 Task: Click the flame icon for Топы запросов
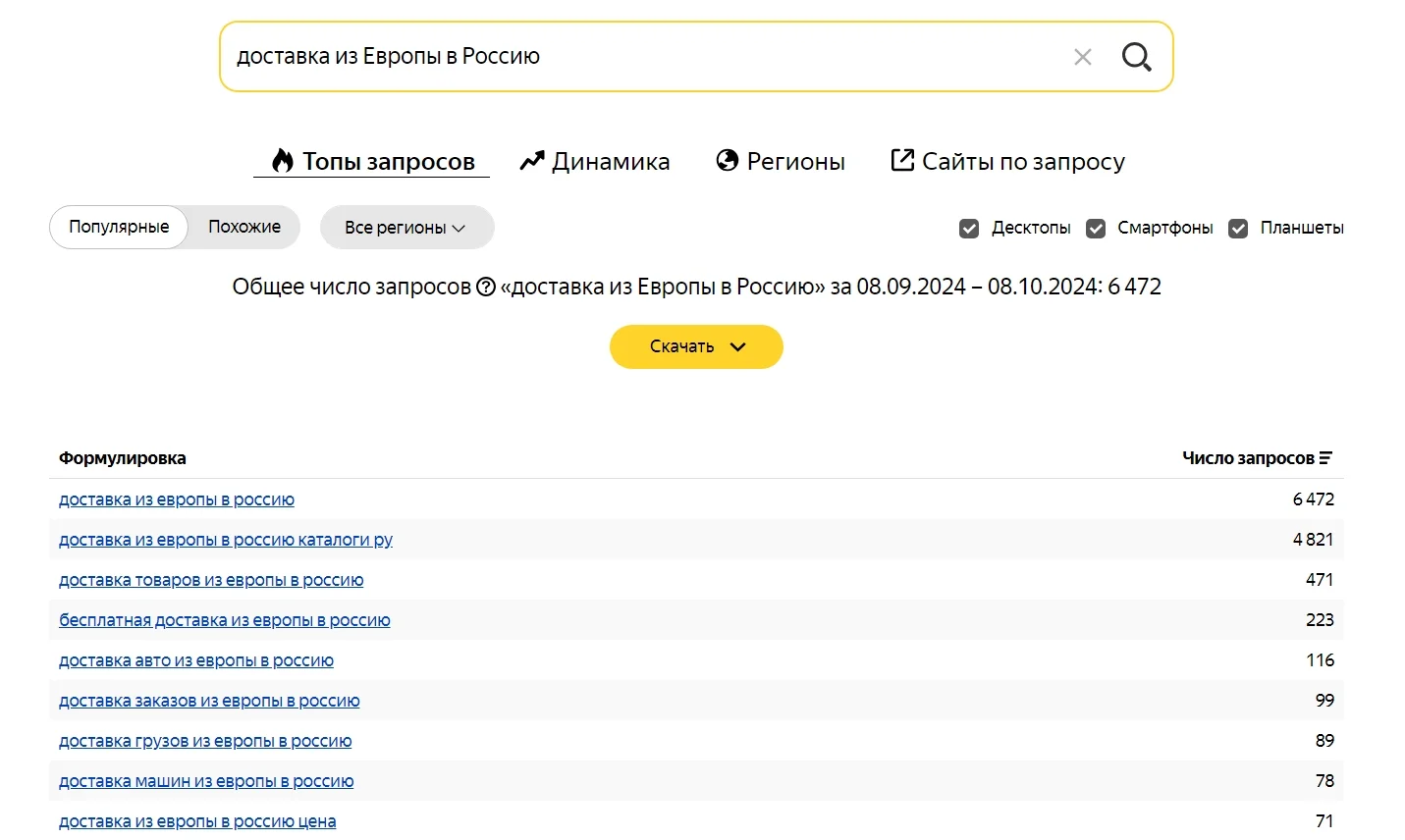(x=283, y=161)
